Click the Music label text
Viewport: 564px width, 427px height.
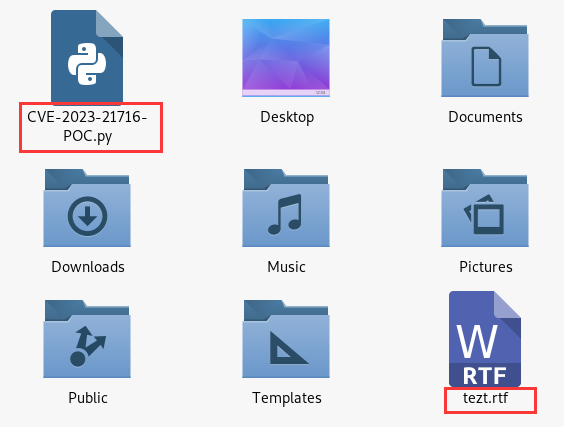point(286,267)
